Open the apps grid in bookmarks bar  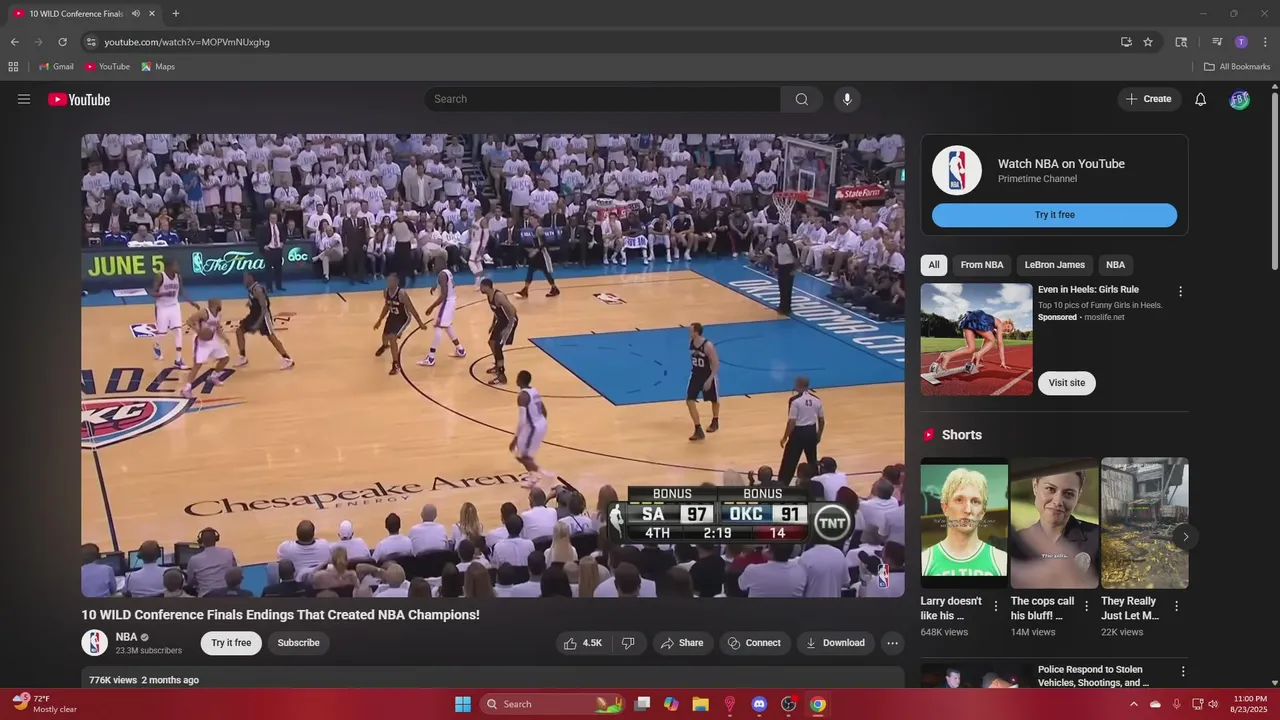pyautogui.click(x=13, y=67)
